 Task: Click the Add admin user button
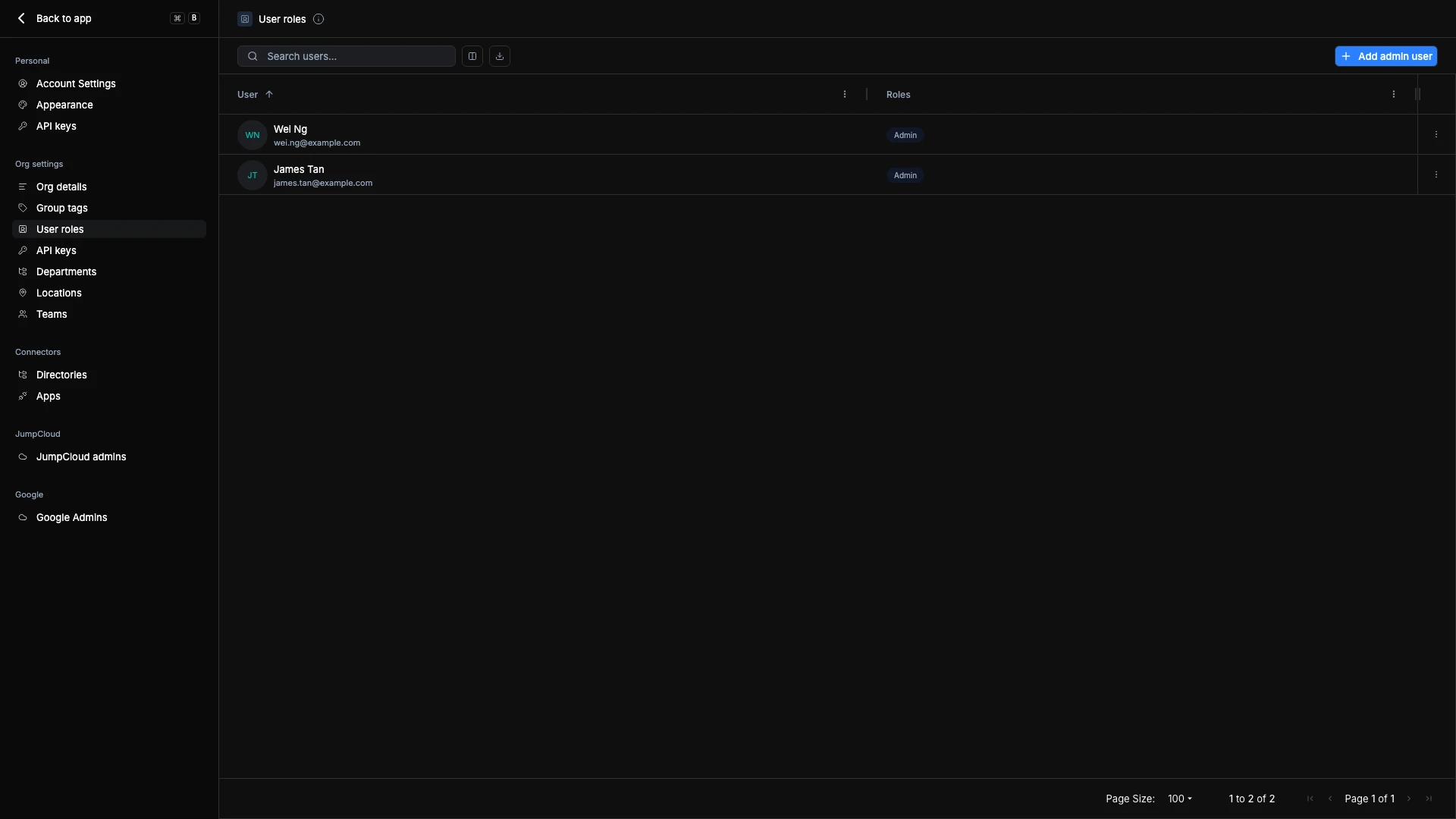(1385, 56)
